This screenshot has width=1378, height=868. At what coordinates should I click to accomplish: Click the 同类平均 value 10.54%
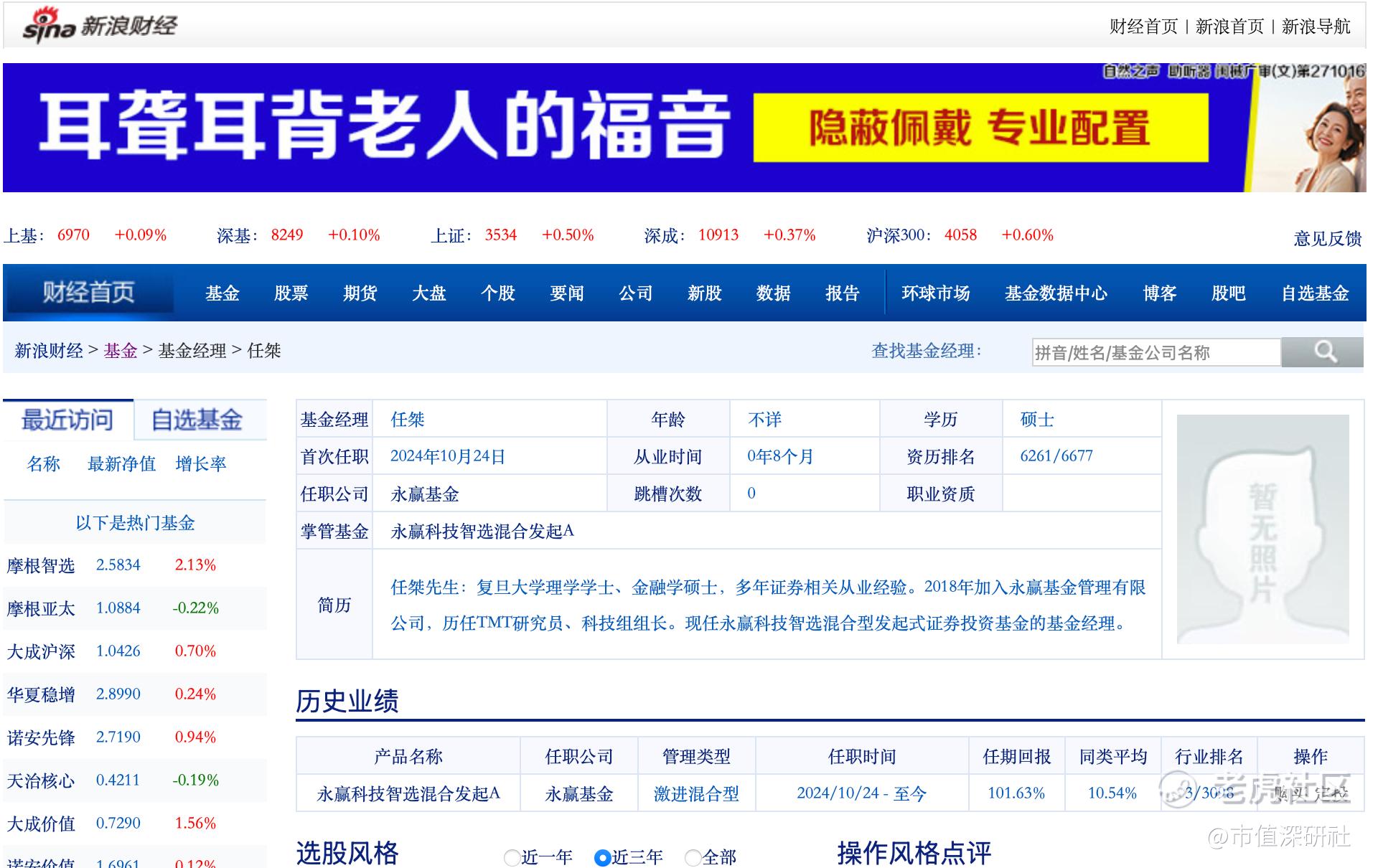coord(1112,793)
